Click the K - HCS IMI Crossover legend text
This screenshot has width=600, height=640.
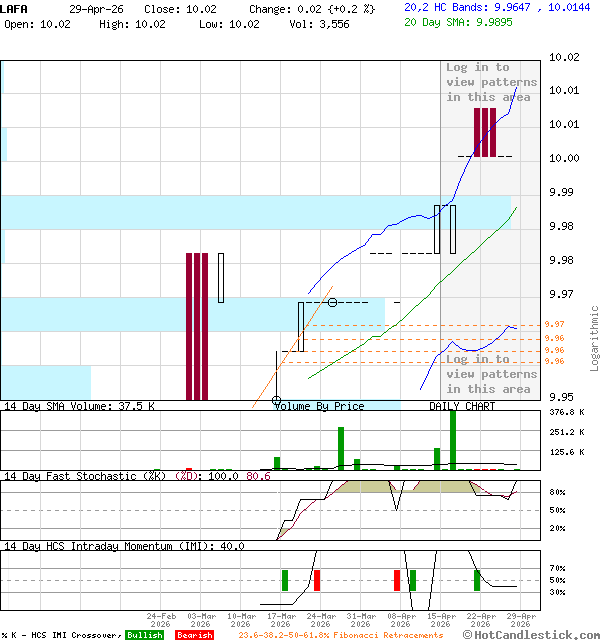[62, 635]
